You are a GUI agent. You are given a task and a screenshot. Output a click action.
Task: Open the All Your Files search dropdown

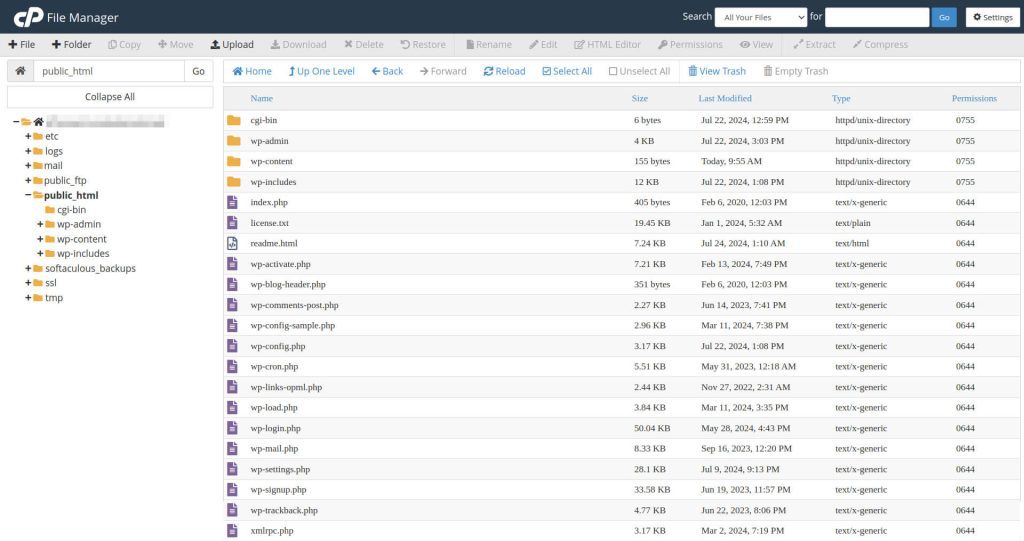click(x=761, y=17)
